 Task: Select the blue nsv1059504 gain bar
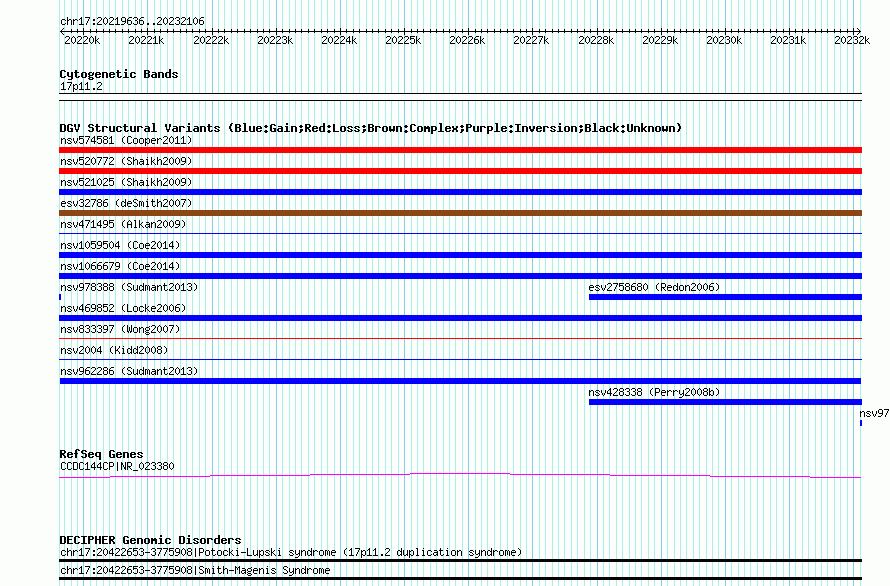coord(460,255)
